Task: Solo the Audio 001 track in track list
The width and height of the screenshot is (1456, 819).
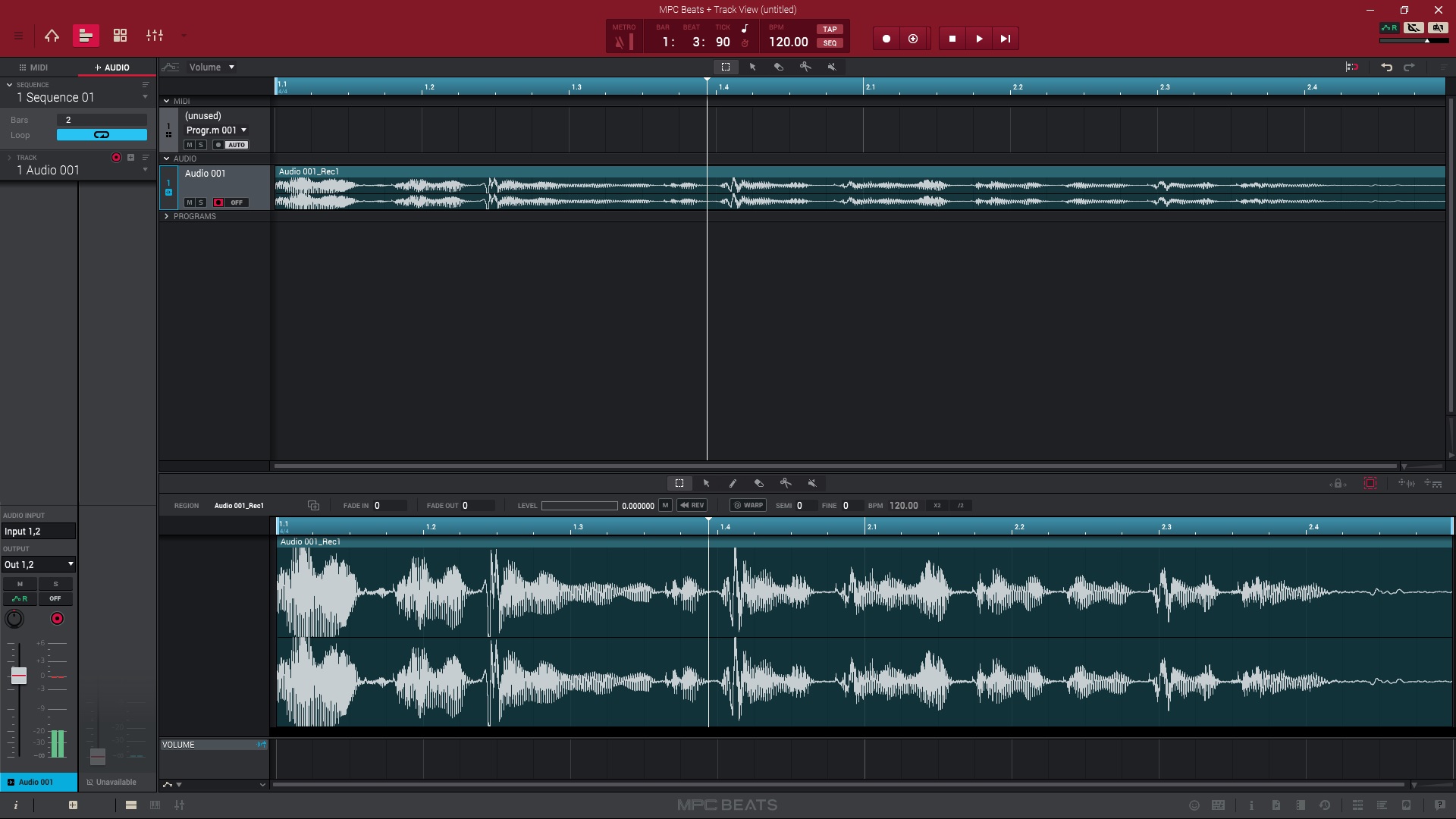Action: [x=201, y=202]
